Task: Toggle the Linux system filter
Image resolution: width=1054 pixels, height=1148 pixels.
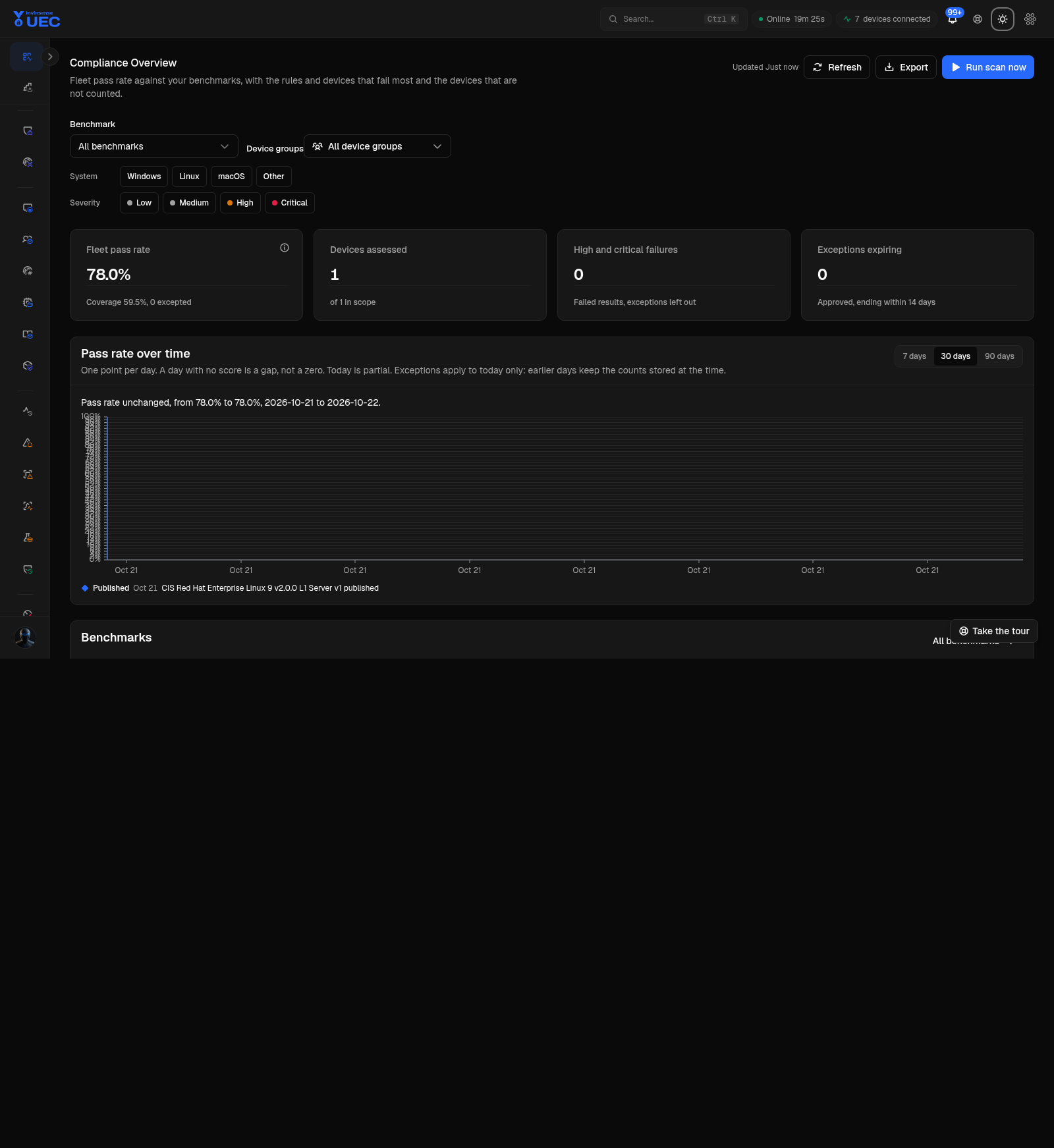Action: click(x=189, y=177)
